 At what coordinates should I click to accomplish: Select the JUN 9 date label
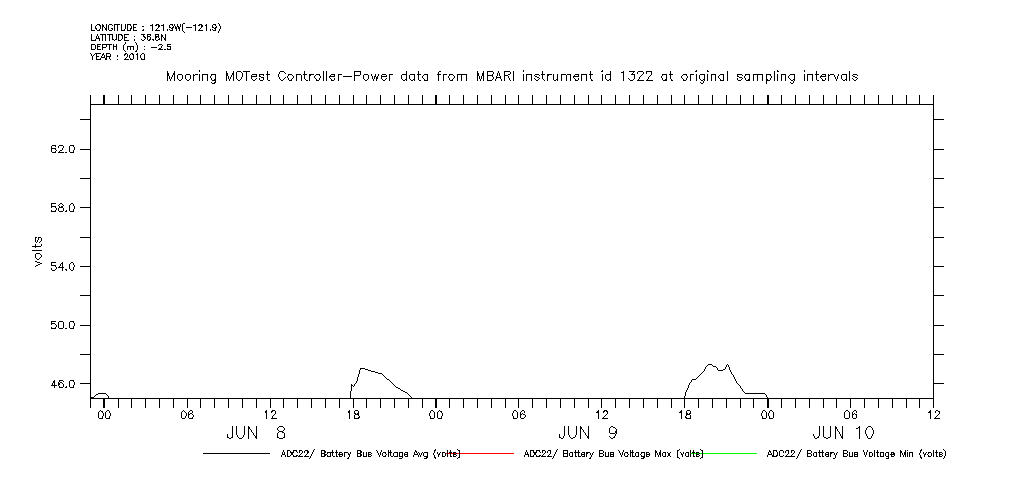click(586, 433)
